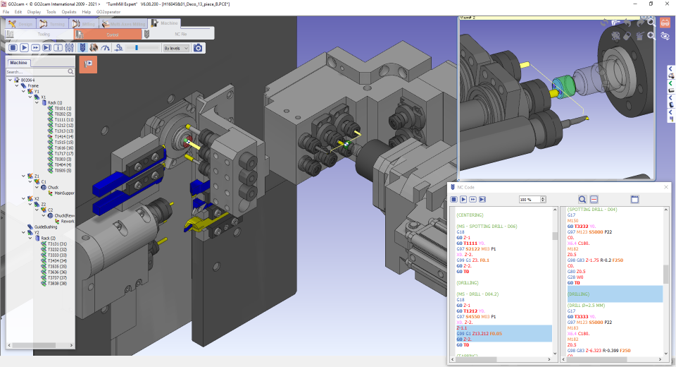Take a snapshot with the camera icon

198,48
